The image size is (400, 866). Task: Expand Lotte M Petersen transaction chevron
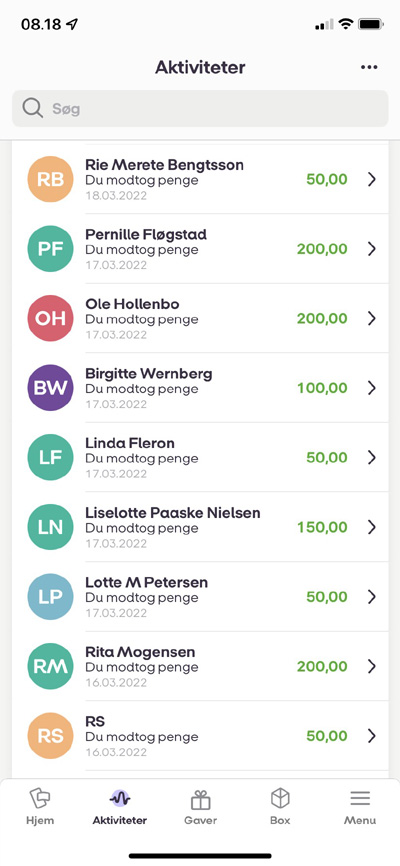pyautogui.click(x=372, y=596)
